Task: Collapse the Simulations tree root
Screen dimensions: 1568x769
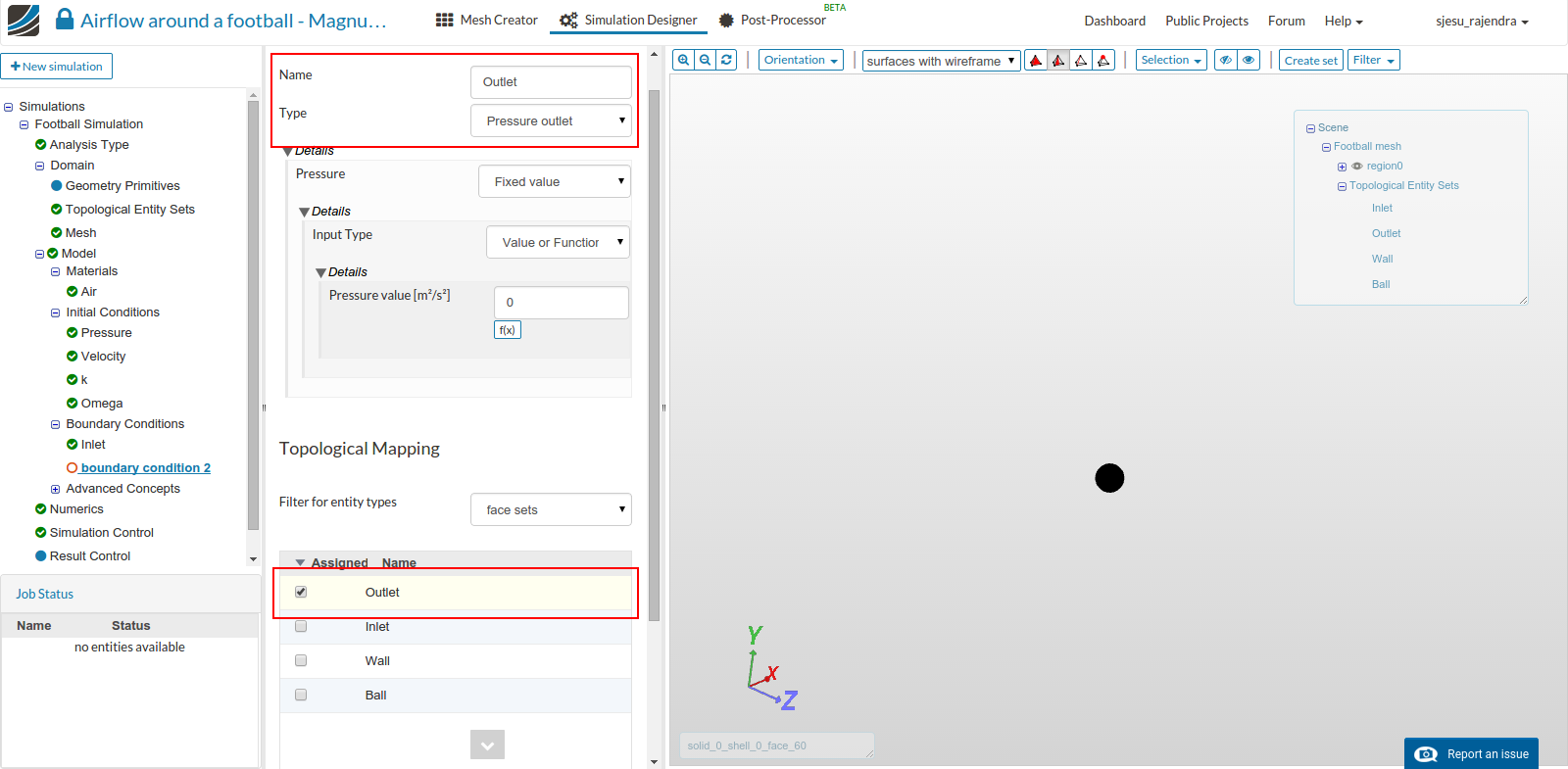Action: [x=9, y=107]
